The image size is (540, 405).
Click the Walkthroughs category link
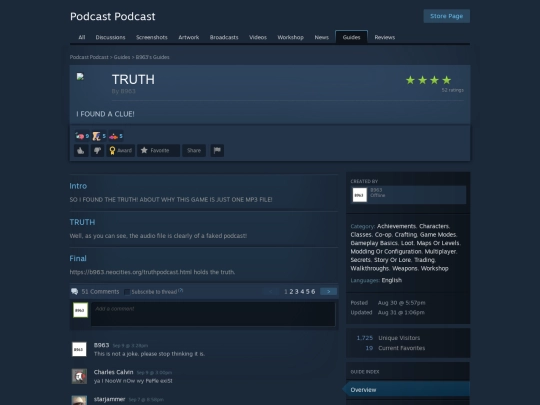coord(370,268)
